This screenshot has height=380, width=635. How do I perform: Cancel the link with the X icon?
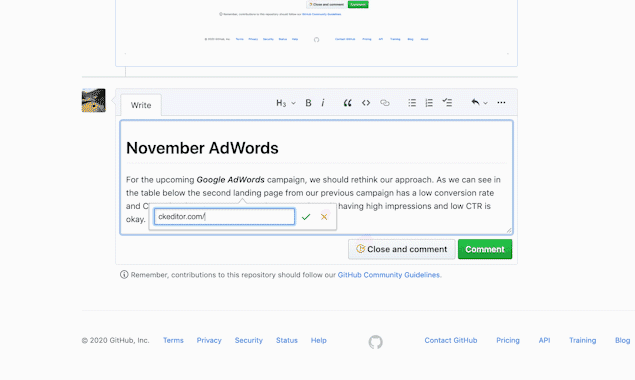[x=324, y=217]
